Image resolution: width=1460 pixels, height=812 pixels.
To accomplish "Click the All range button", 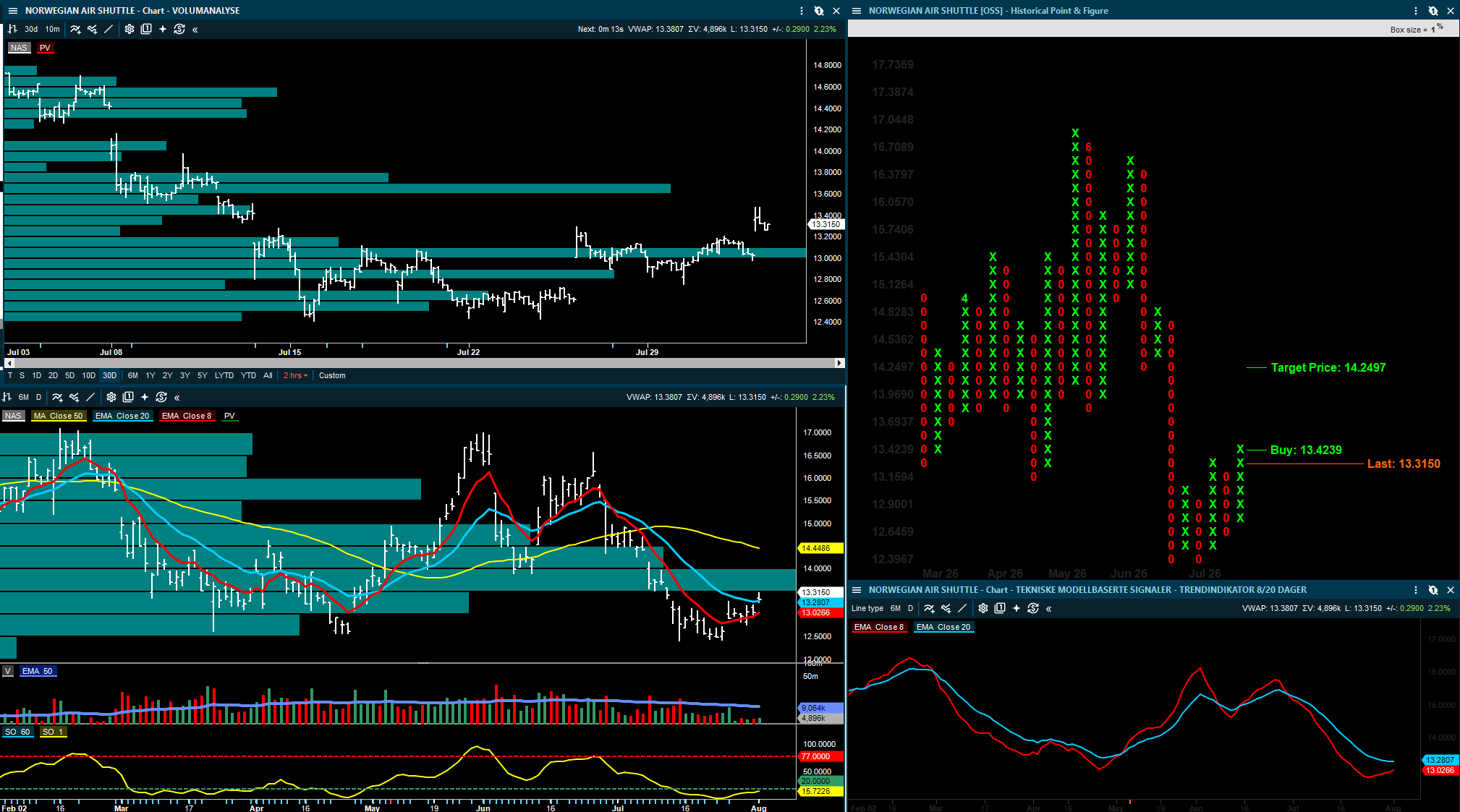I will pos(268,375).
